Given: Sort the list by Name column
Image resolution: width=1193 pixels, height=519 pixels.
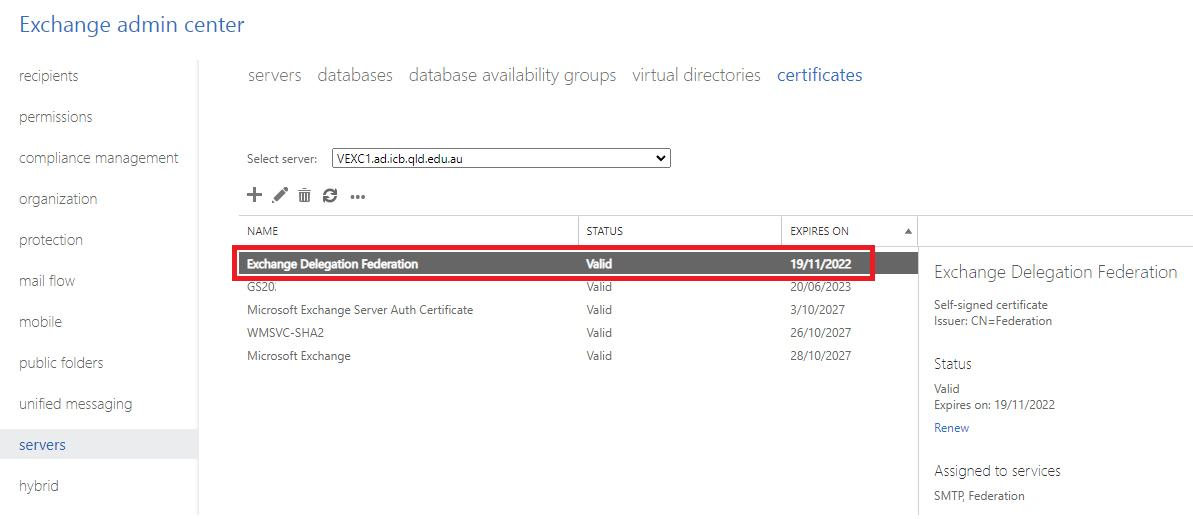Looking at the screenshot, I should (x=262, y=231).
